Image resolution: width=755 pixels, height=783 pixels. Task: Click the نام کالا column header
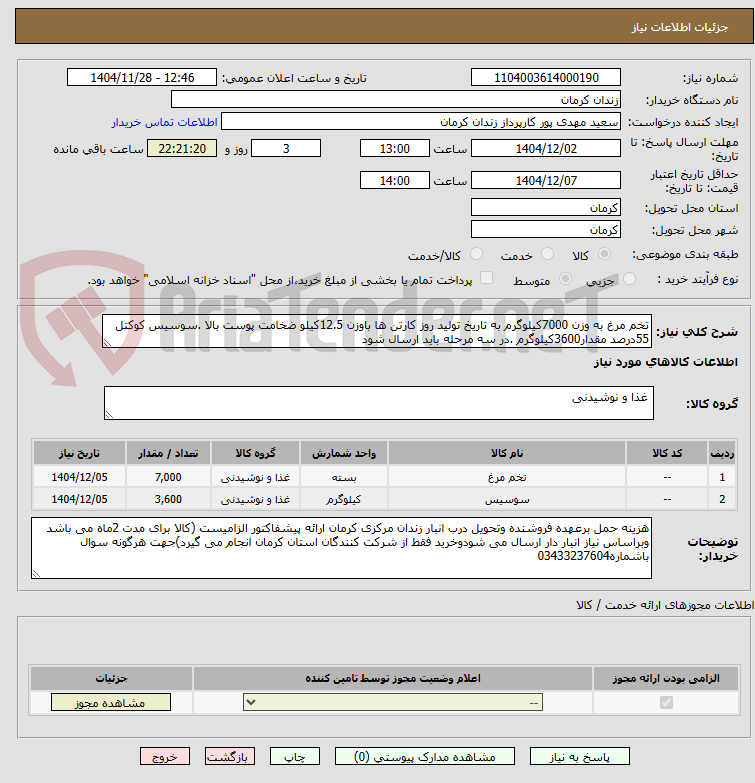click(507, 453)
